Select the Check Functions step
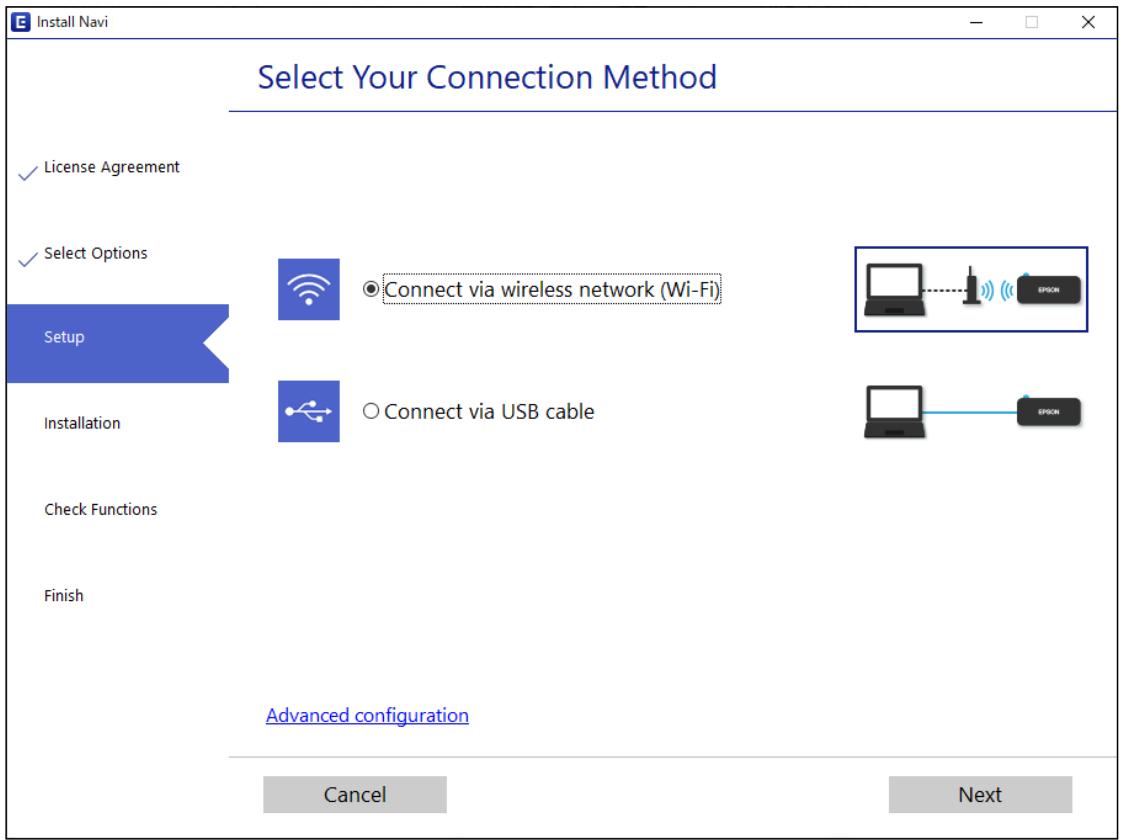This screenshot has width=1123, height=840. tap(101, 509)
